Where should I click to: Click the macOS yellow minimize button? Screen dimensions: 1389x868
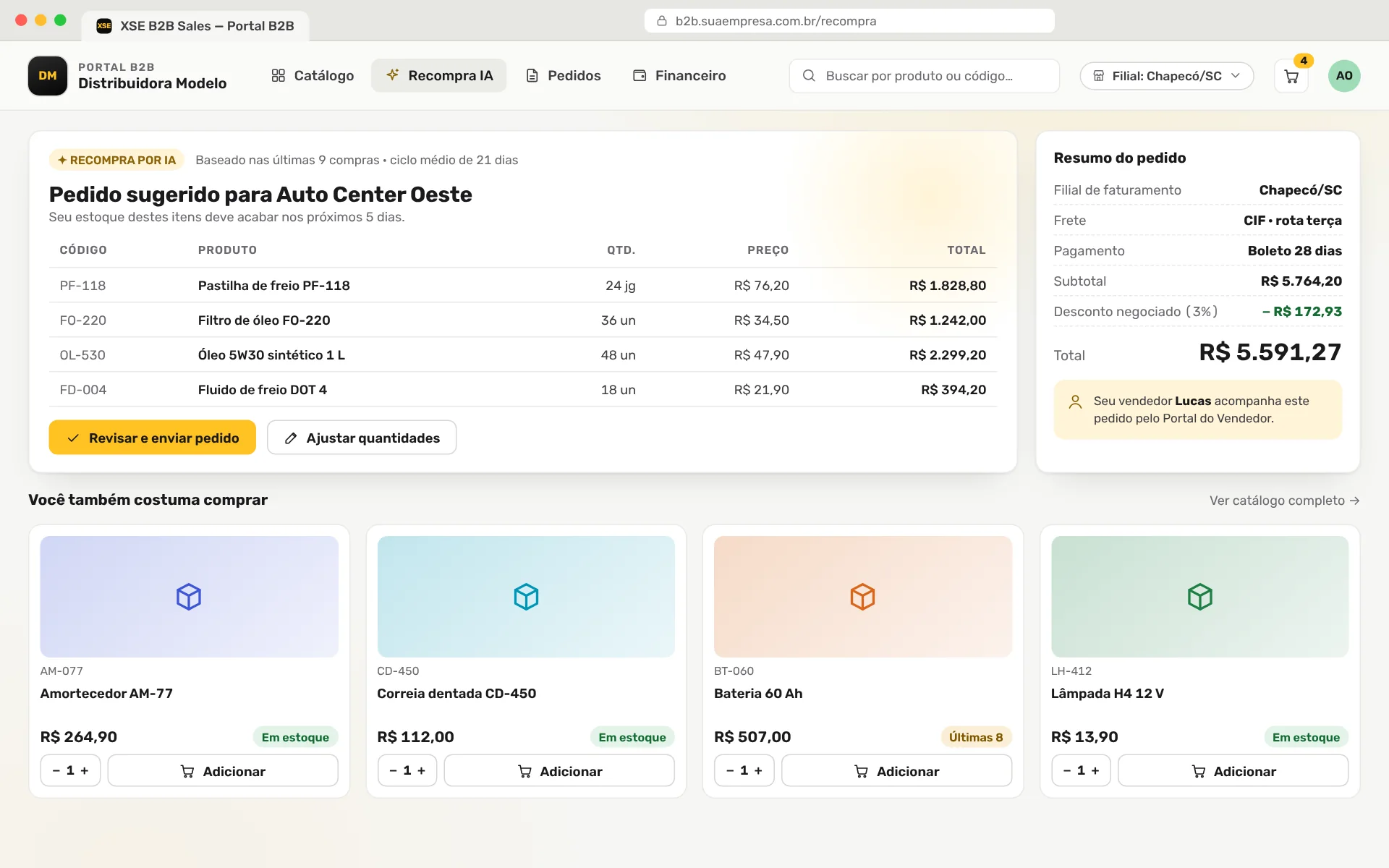point(41,20)
